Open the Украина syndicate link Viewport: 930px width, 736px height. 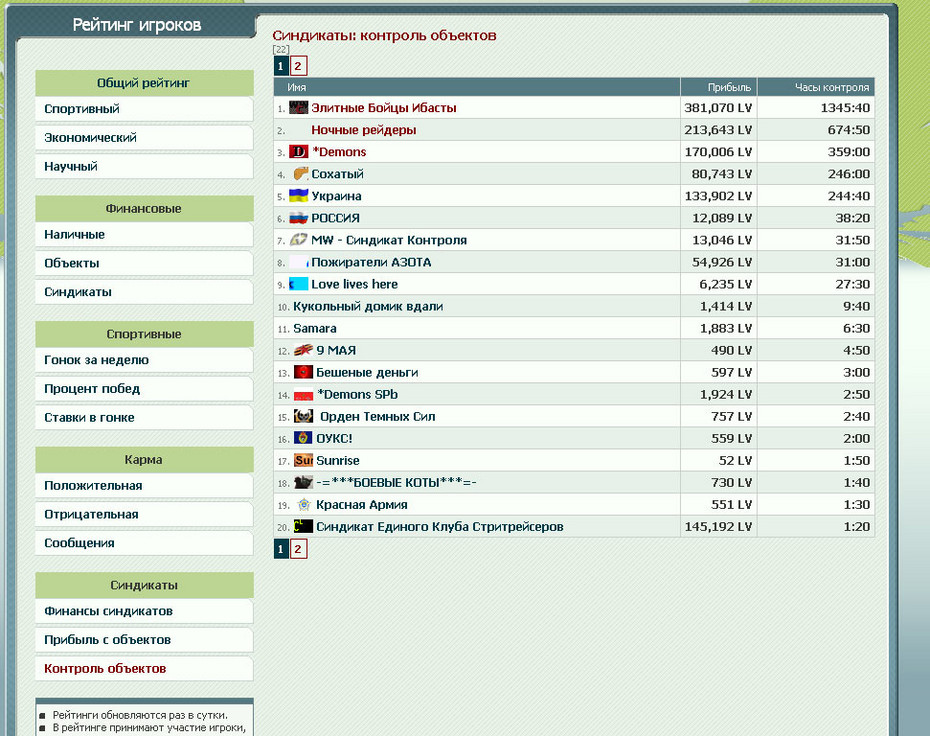click(x=336, y=196)
